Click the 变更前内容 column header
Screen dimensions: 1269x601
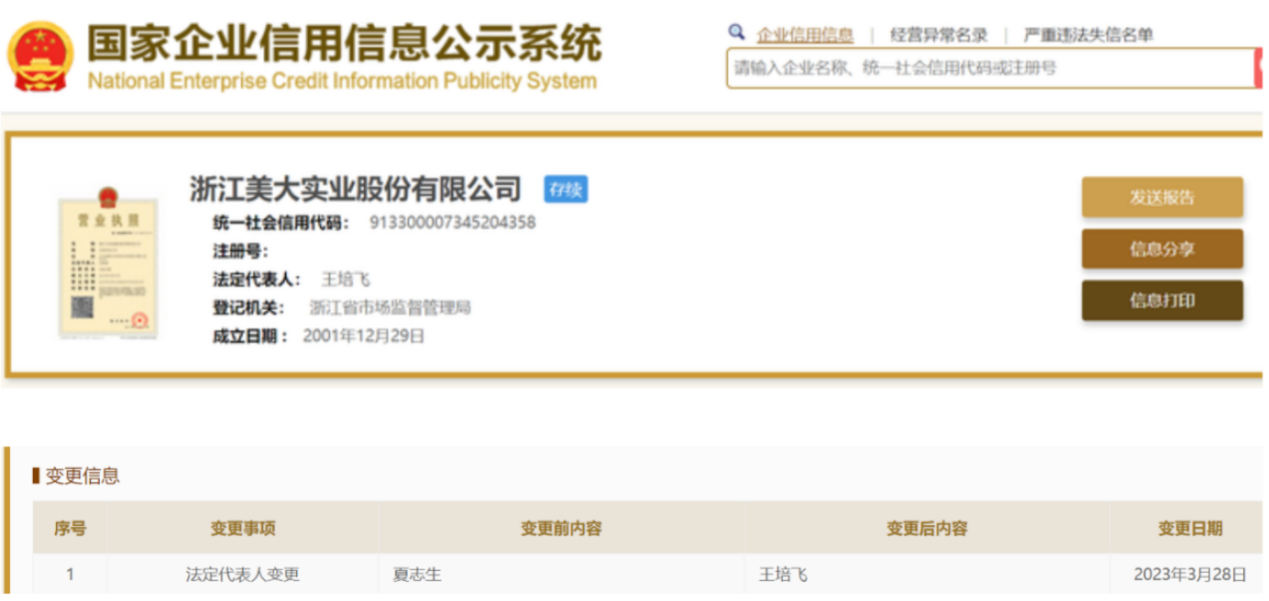pos(561,528)
